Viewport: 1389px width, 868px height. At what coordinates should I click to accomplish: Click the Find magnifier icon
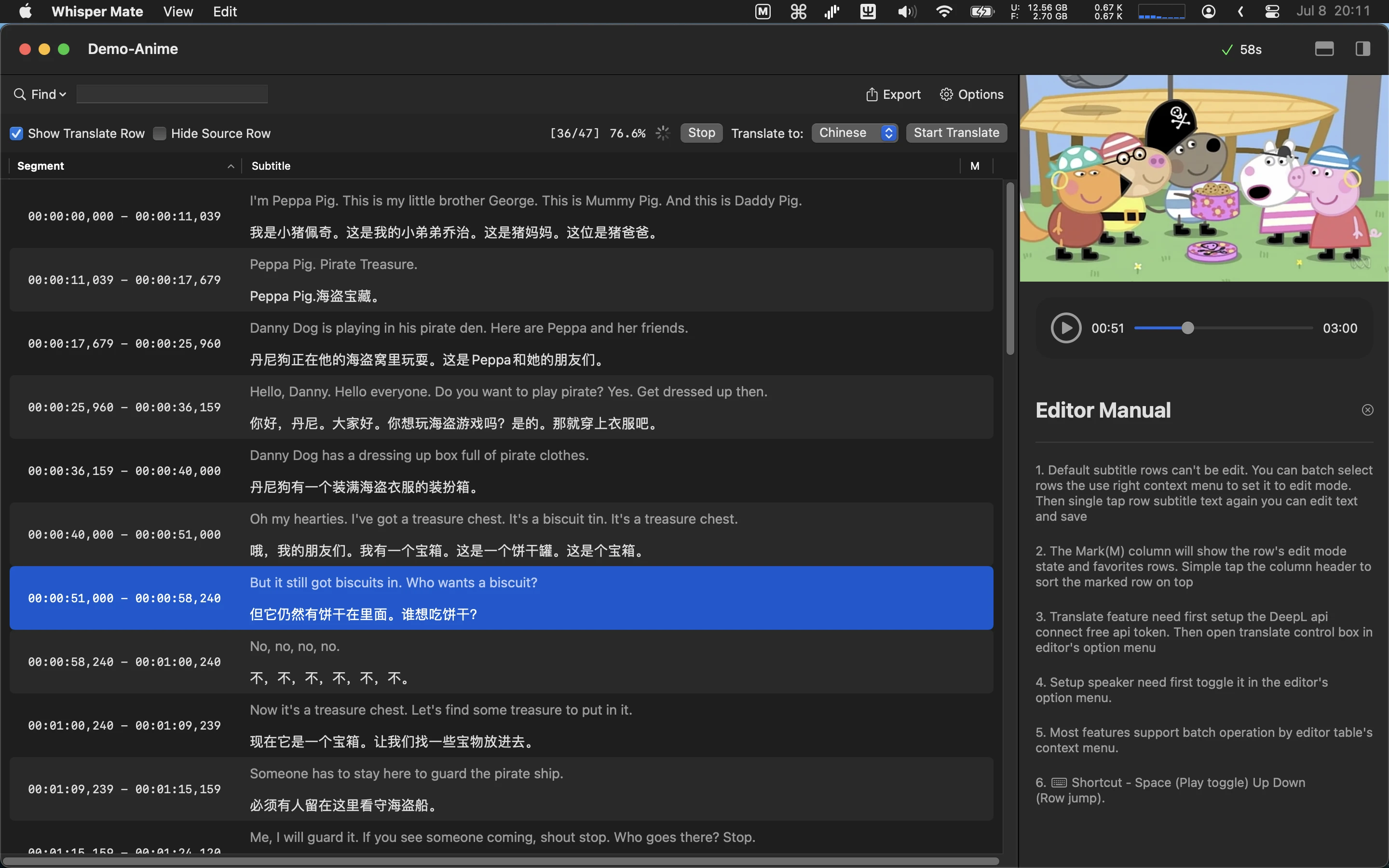coord(19,94)
